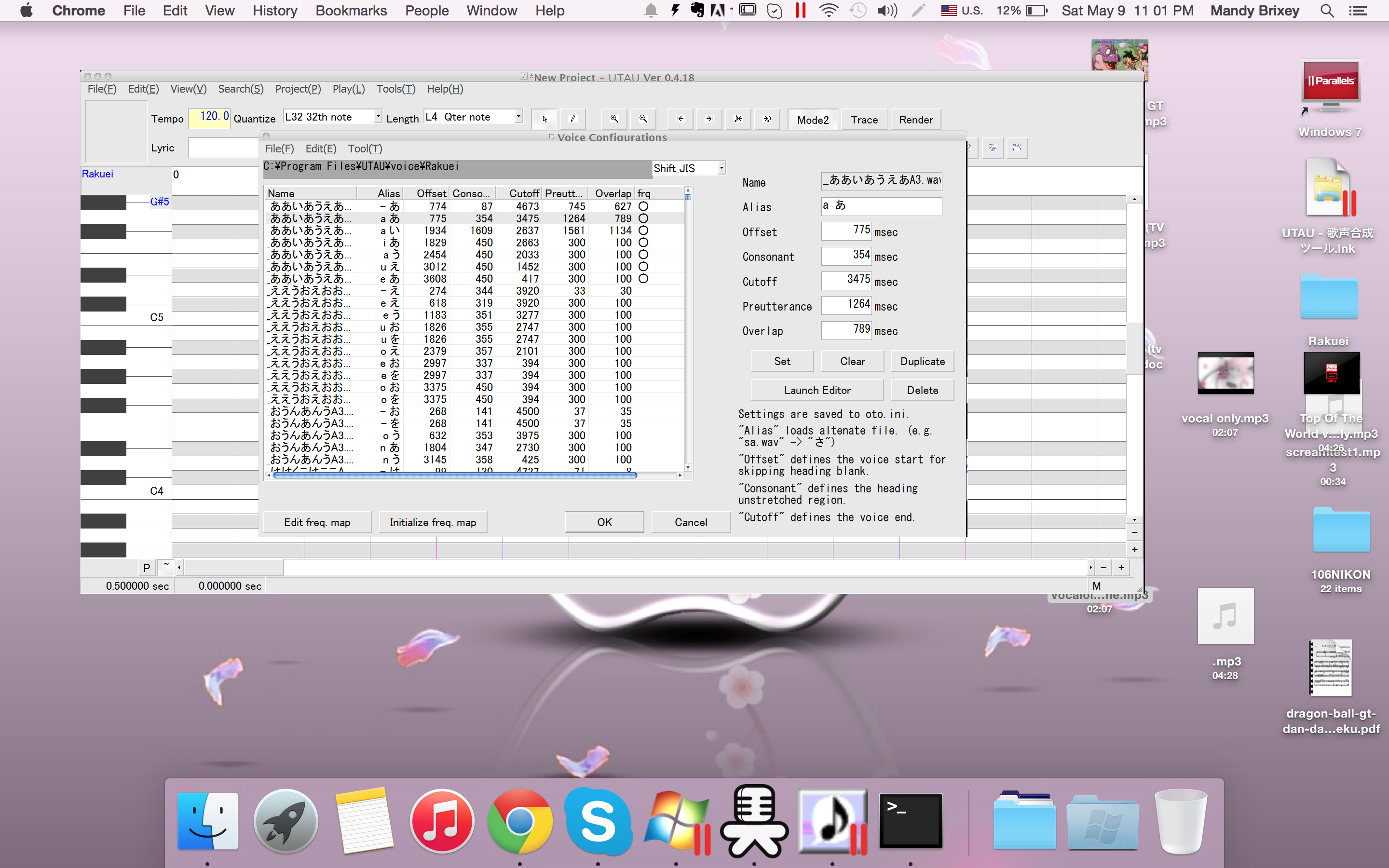
Task: Click the oto list vertical scroll thumb
Action: point(688,197)
